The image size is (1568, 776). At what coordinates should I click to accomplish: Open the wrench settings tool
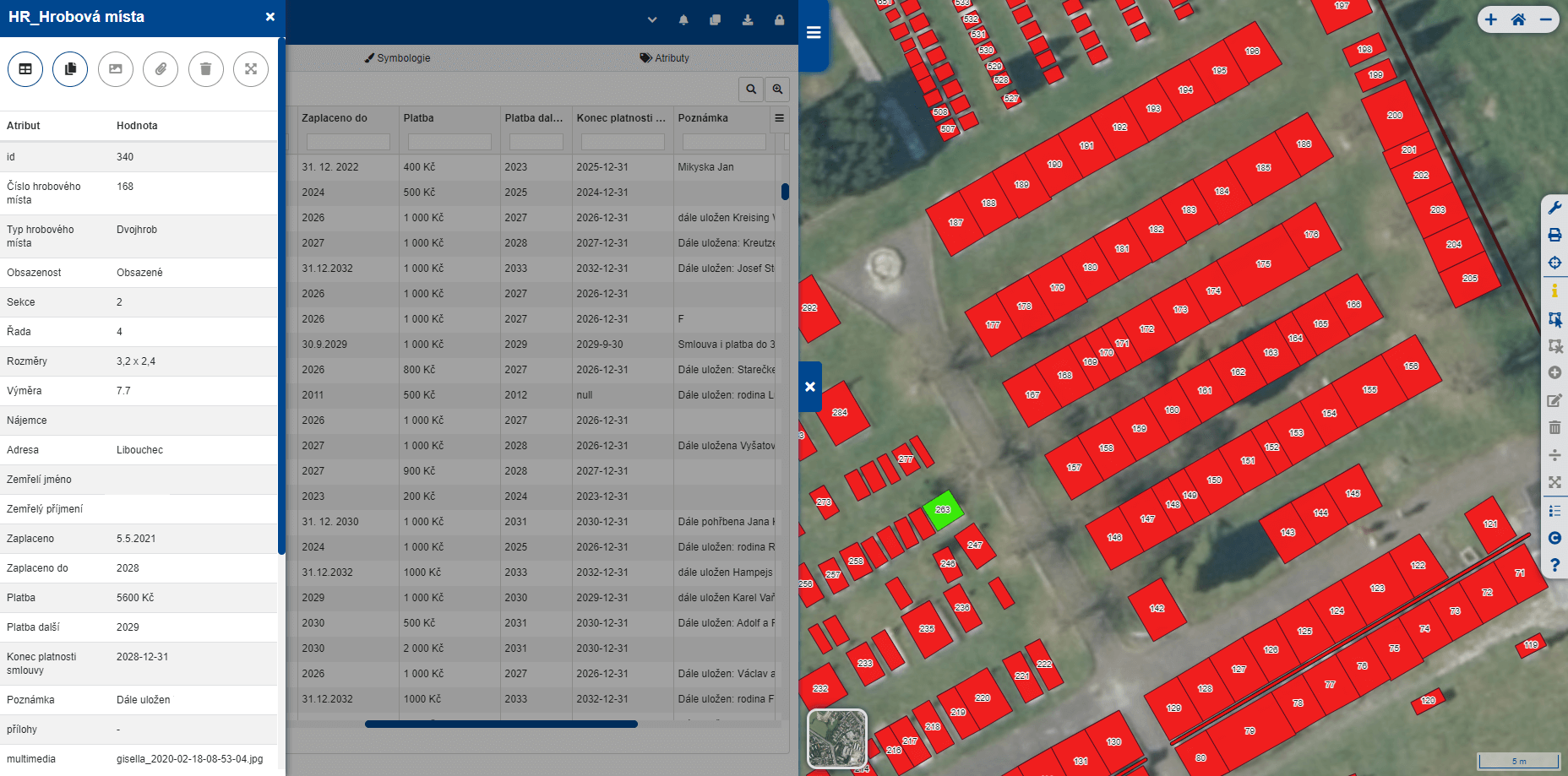(1554, 208)
